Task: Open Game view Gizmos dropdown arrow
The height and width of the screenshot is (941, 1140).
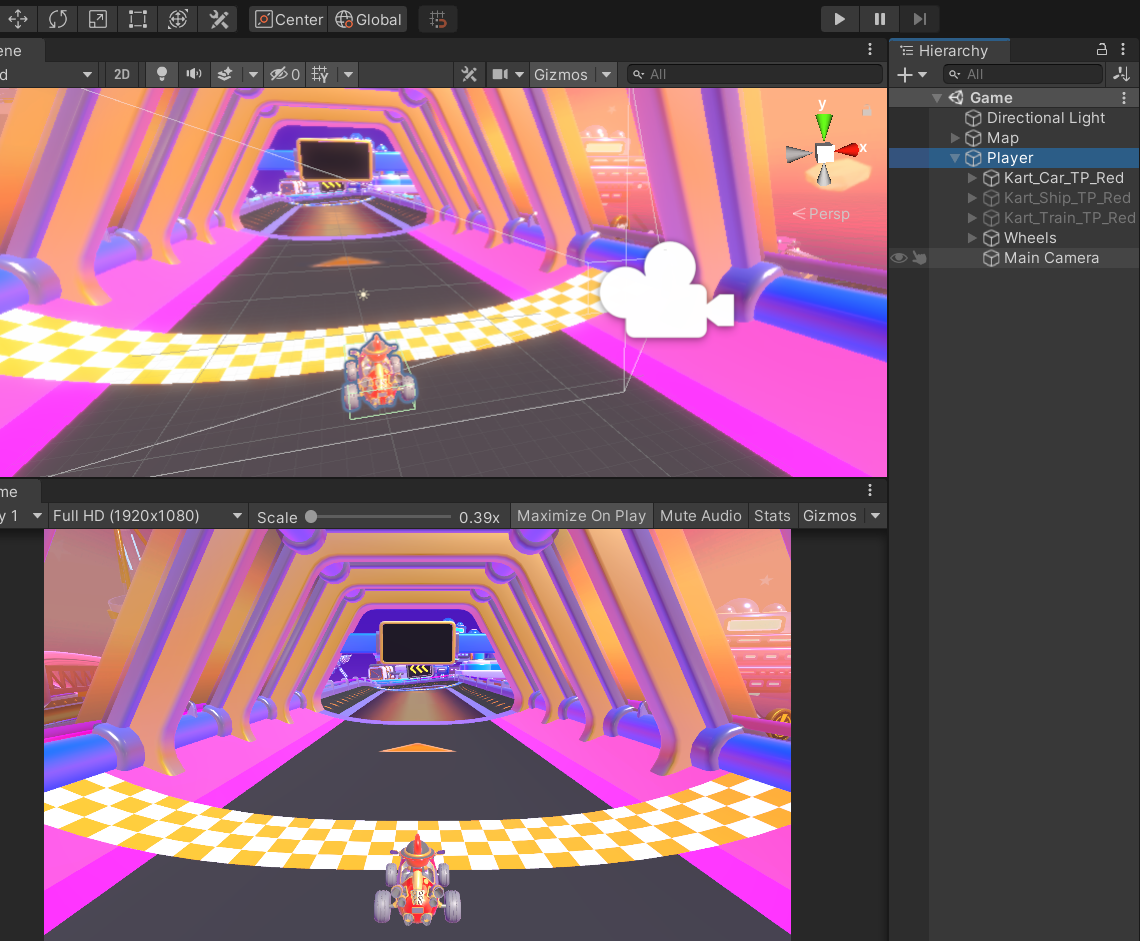Action: coord(875,516)
